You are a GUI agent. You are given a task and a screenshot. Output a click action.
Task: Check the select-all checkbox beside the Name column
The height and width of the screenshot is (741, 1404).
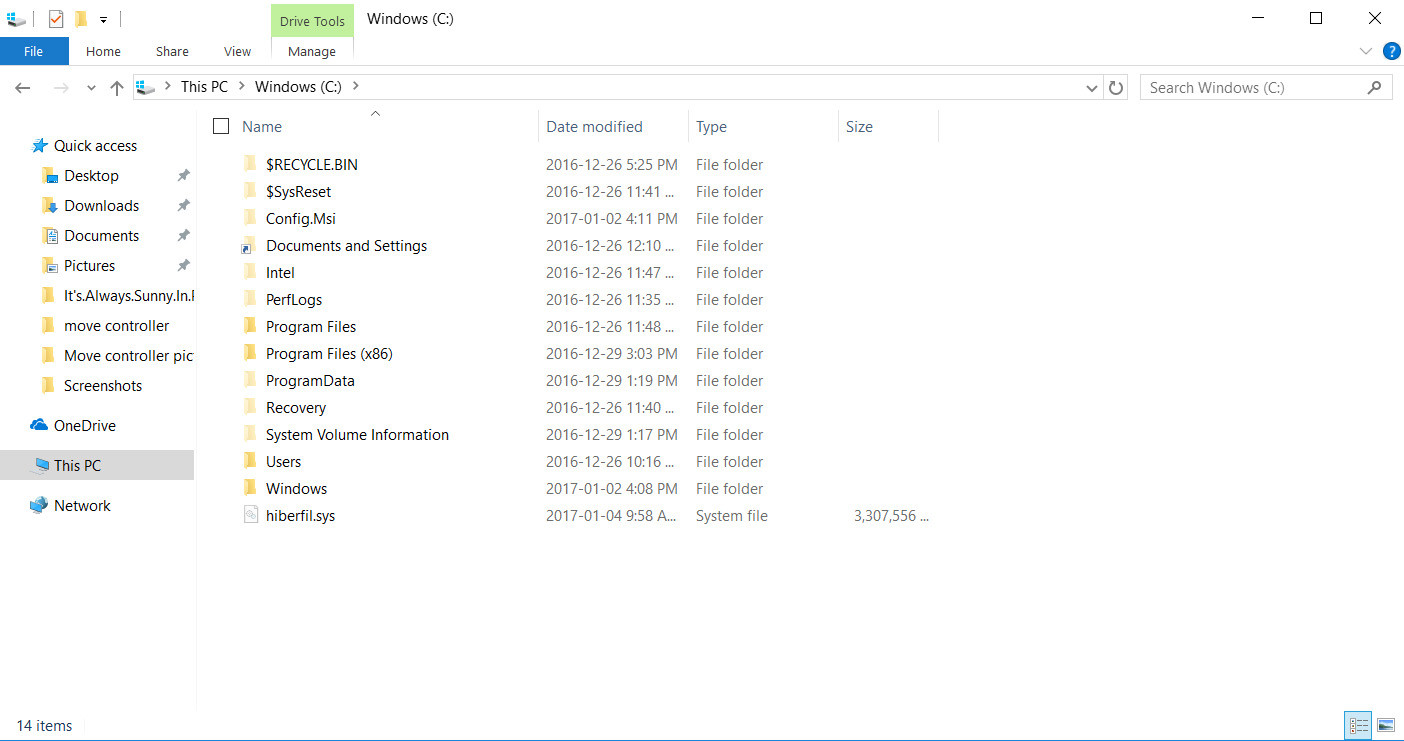(221, 126)
